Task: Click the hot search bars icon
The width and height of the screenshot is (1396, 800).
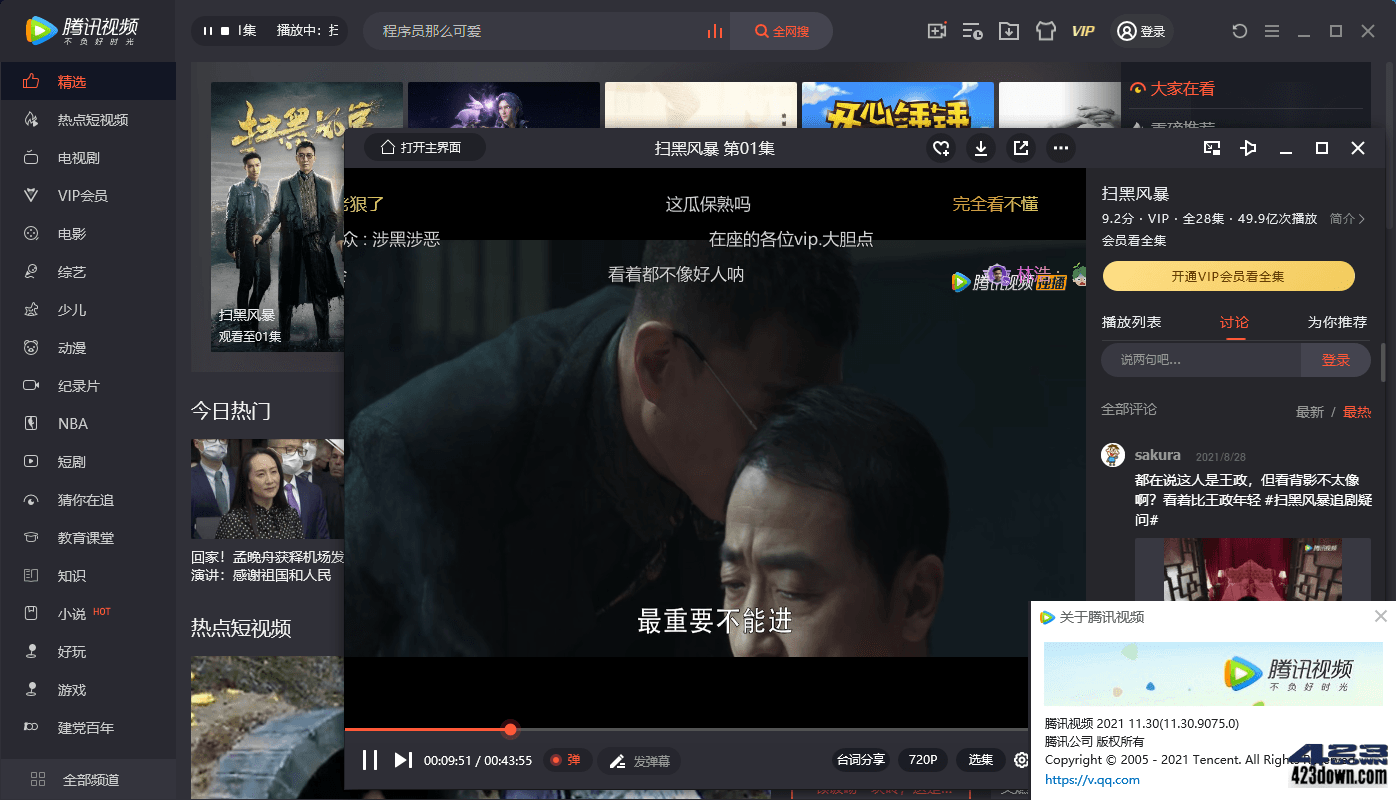Action: pos(714,31)
